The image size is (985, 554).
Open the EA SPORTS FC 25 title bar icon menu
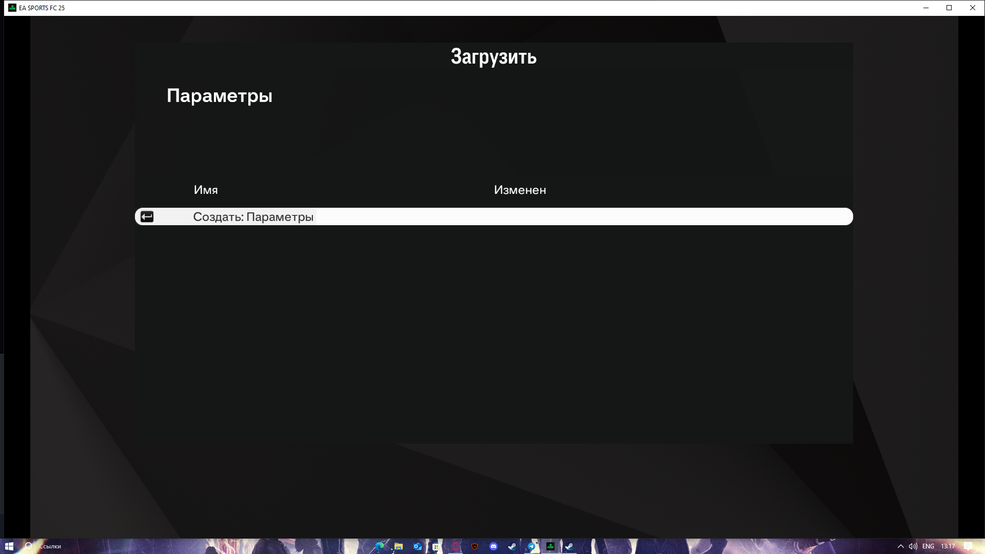click(11, 8)
